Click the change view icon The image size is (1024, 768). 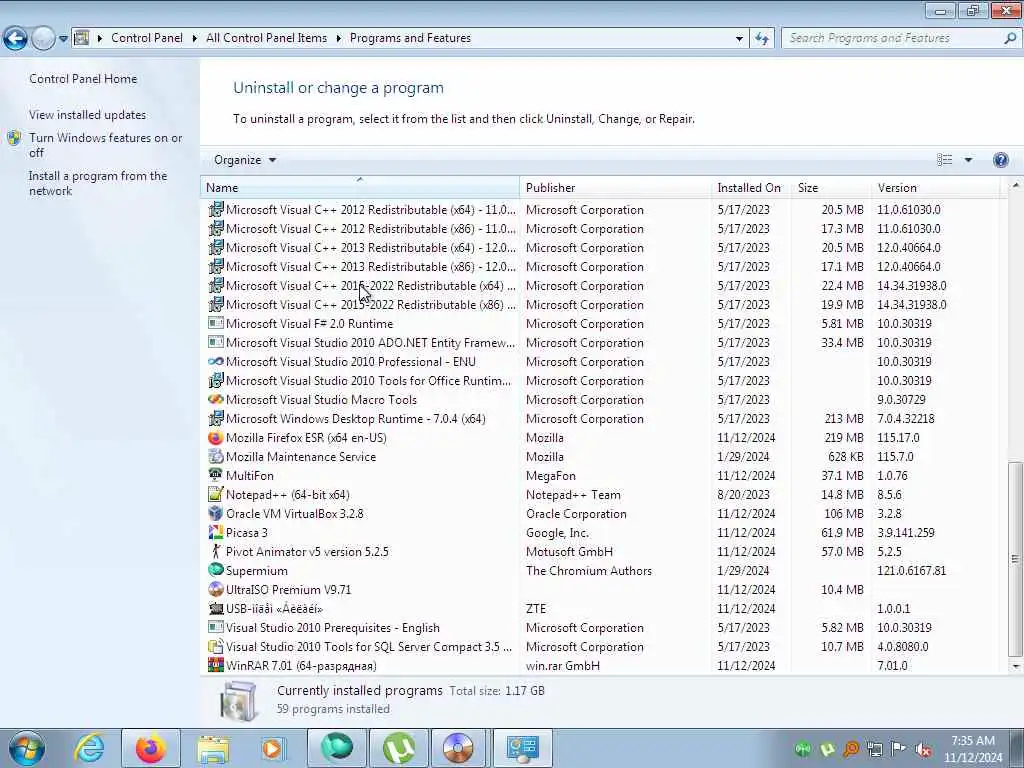944,160
